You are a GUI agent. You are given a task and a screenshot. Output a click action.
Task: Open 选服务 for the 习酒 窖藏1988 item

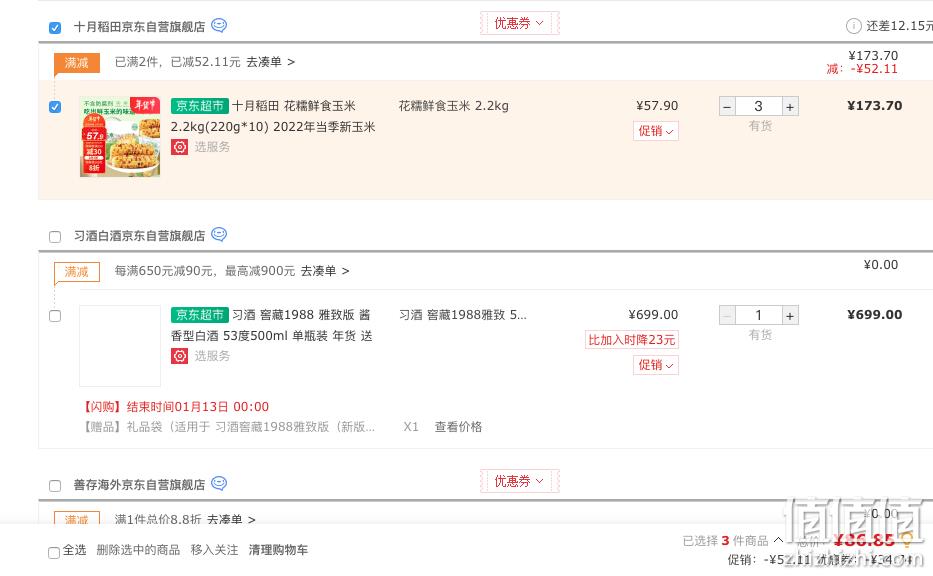pos(212,355)
